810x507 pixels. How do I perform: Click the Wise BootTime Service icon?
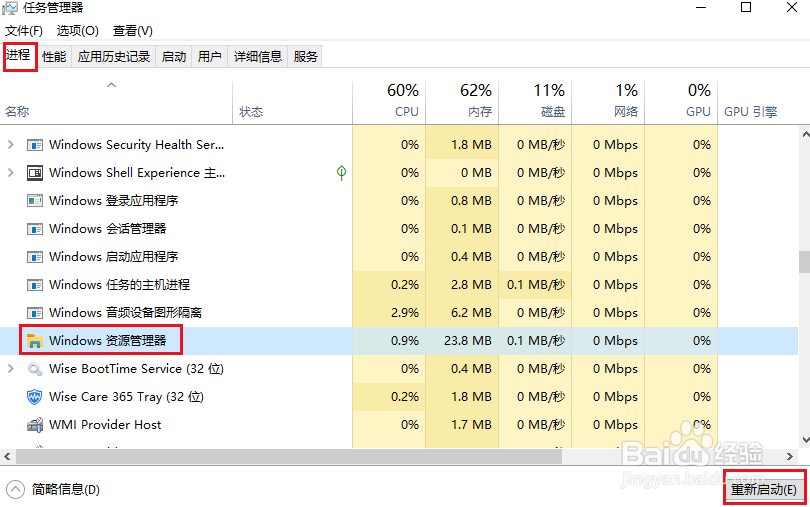[35, 368]
